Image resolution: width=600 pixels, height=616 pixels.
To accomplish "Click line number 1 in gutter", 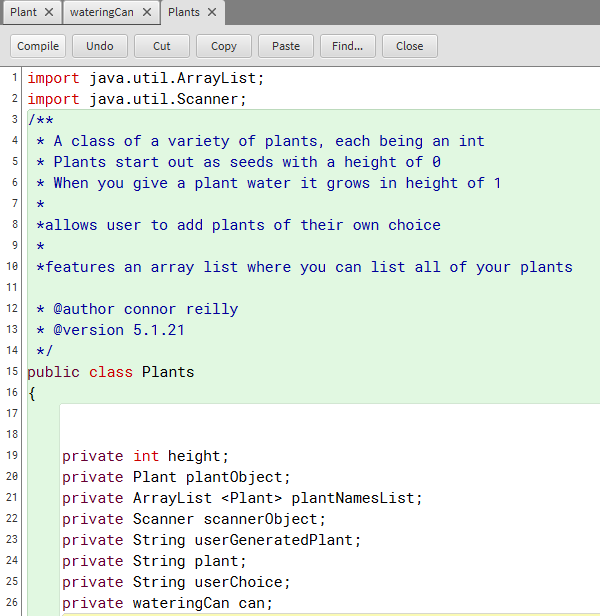I will (15, 77).
